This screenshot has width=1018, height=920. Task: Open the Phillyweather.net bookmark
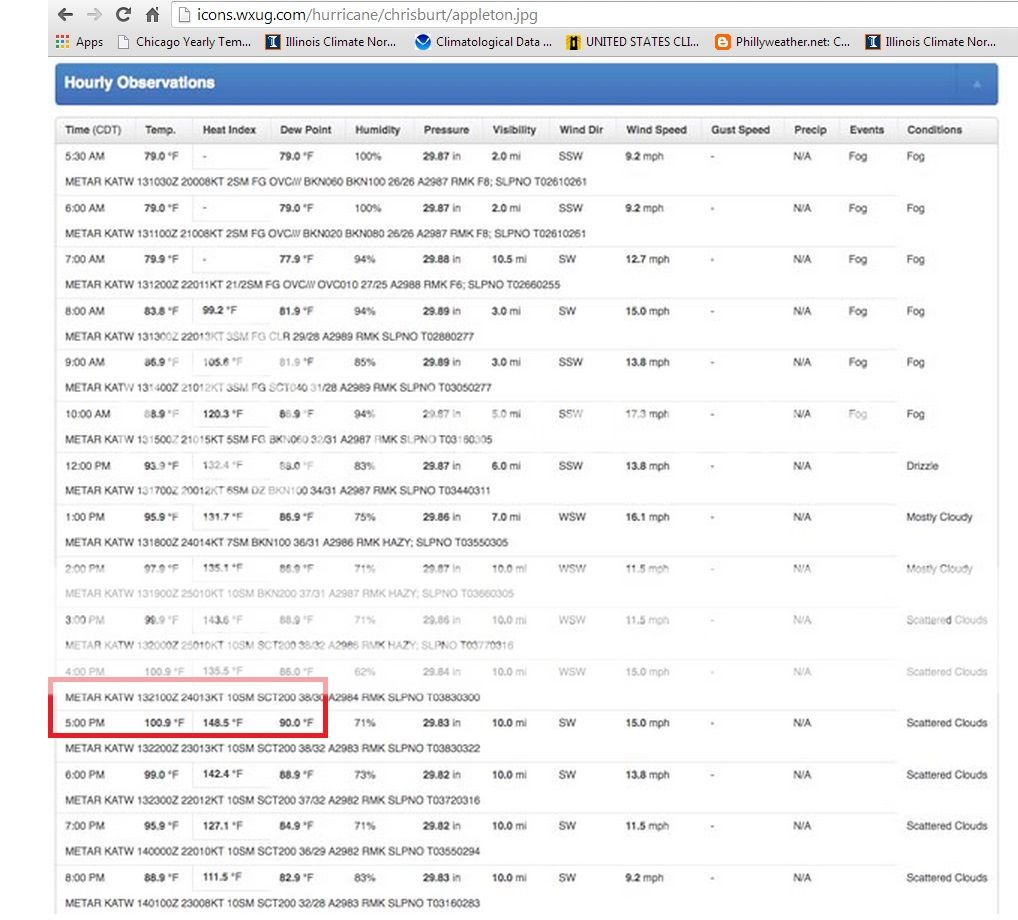point(790,42)
